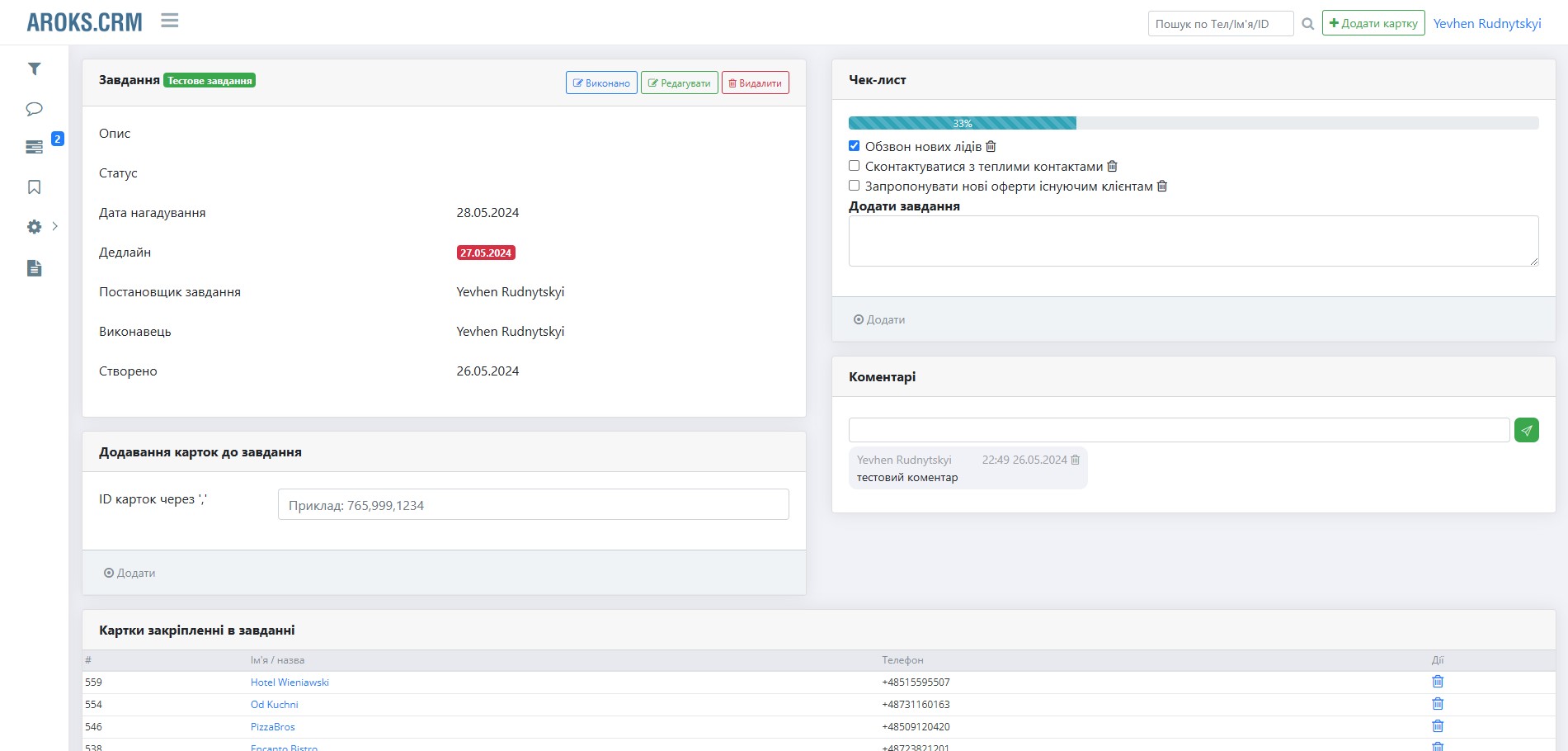Check Запропонувати нові оферти існуючим клієнтам checkbox
Image resolution: width=1568 pixels, height=751 pixels.
click(855, 186)
